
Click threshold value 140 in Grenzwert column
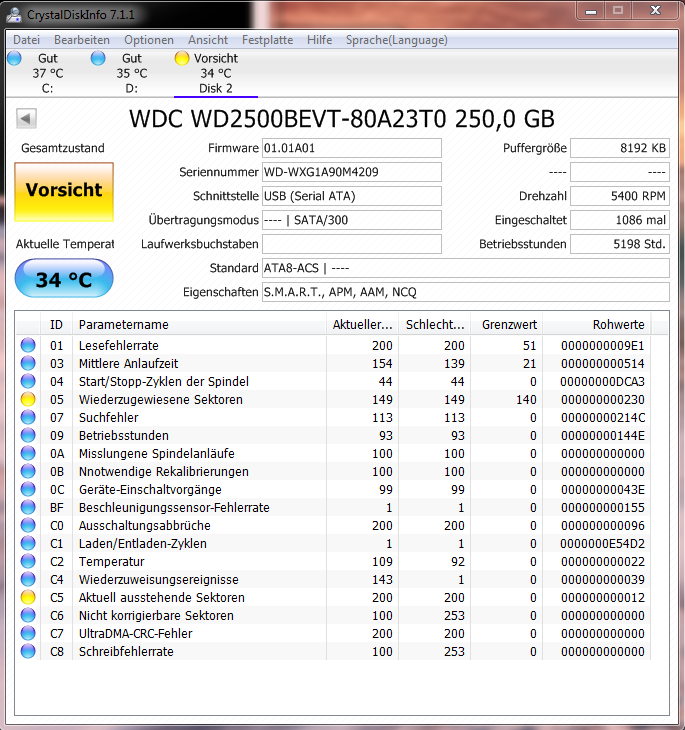(526, 399)
